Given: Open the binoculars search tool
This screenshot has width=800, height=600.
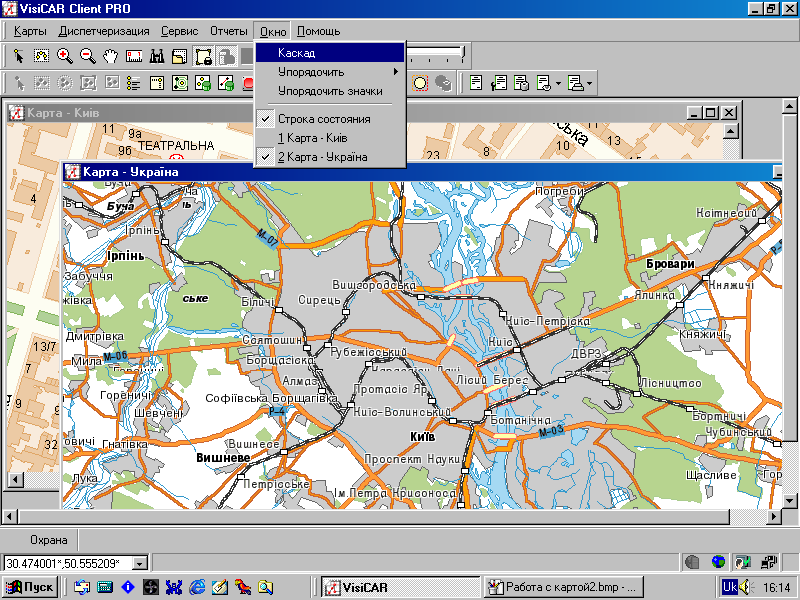Looking at the screenshot, I should [157, 56].
